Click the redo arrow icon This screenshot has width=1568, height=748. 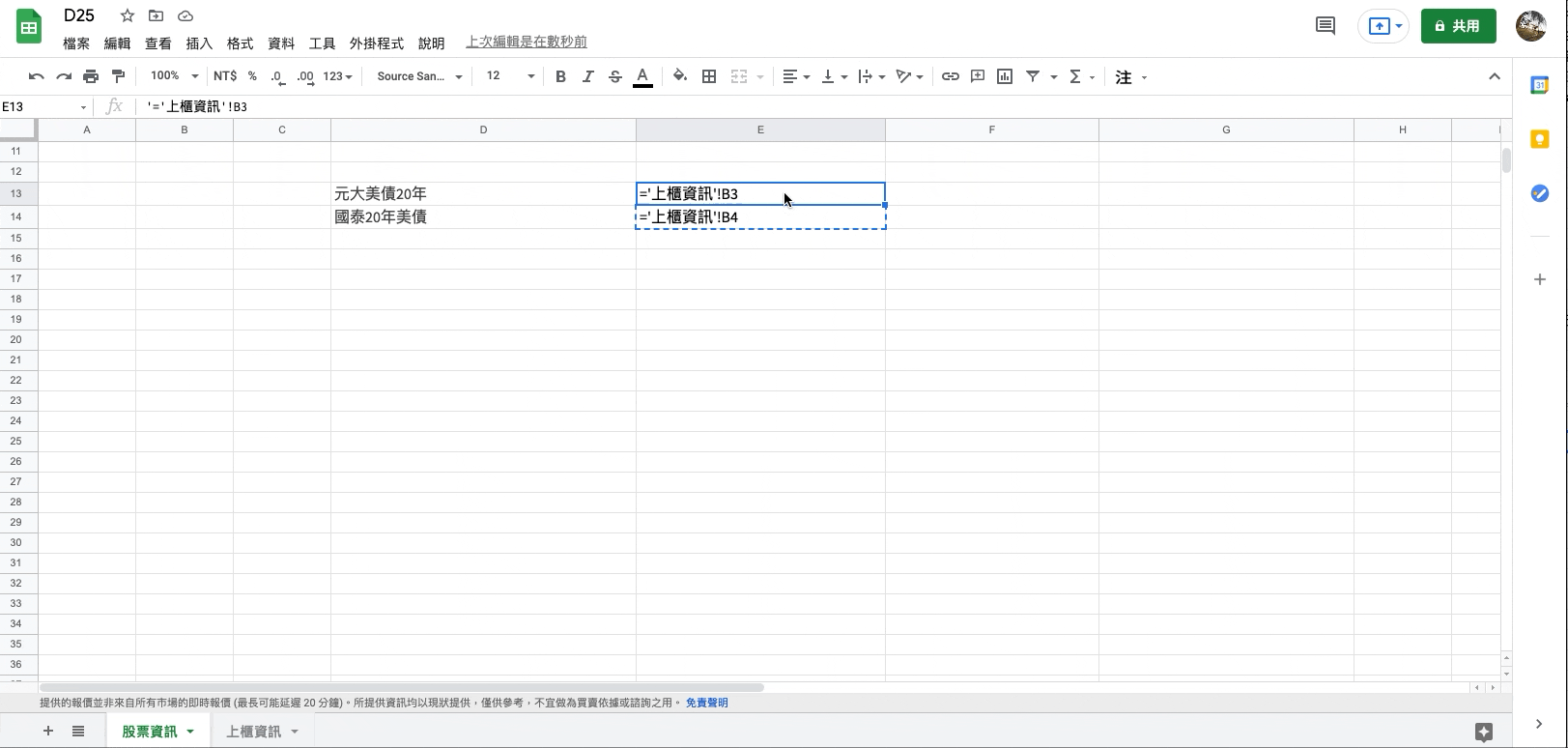click(64, 76)
